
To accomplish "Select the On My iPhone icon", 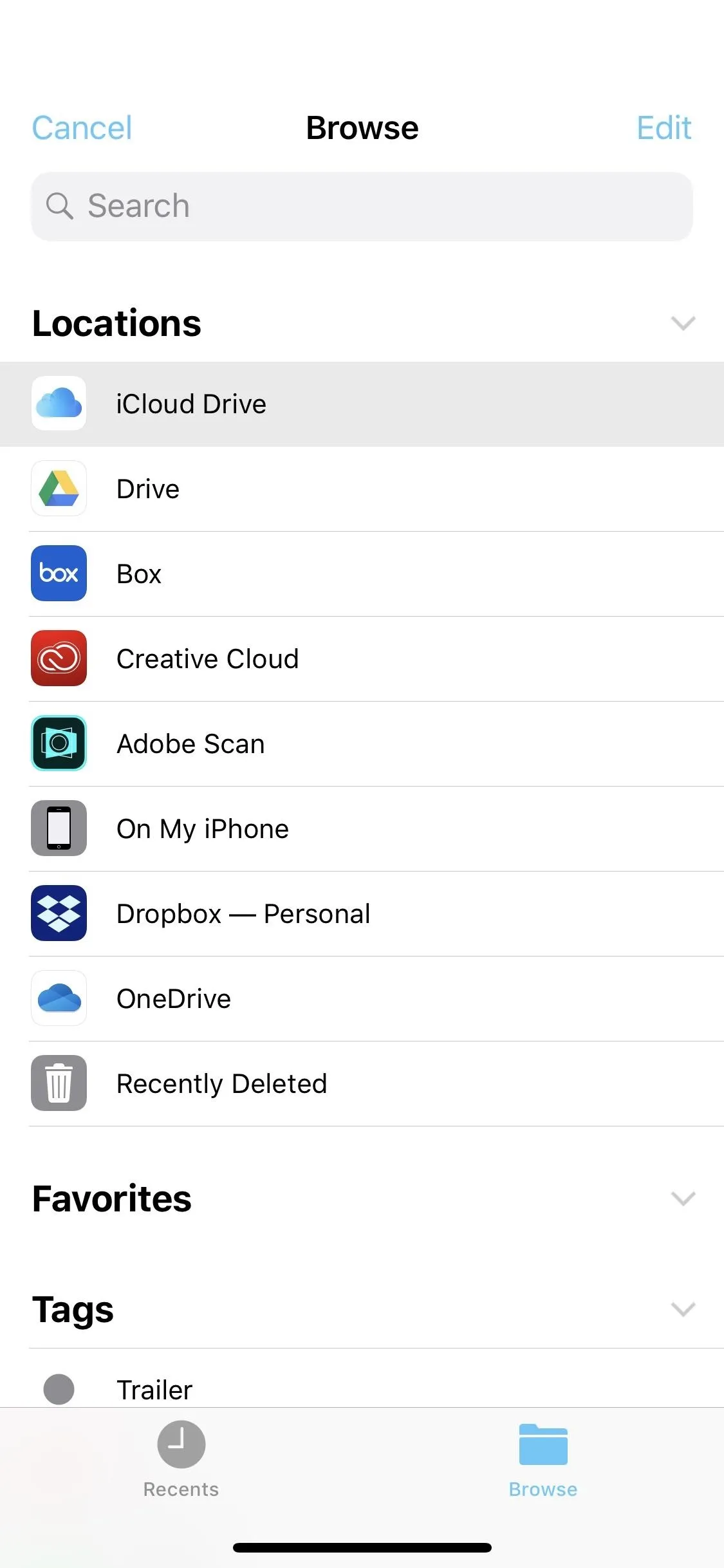I will [x=59, y=828].
